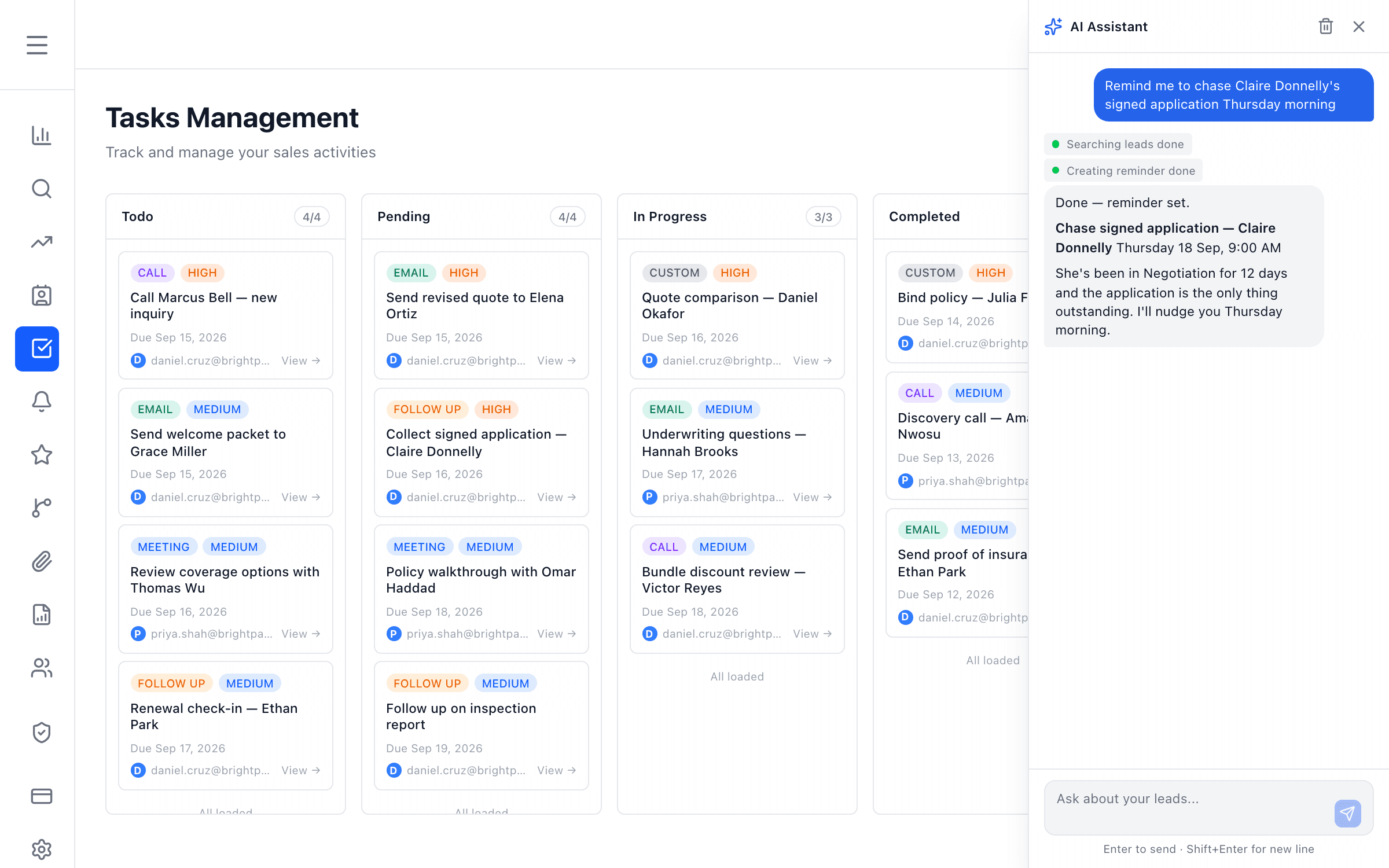Click the 'Bind policy — Julia F' card title
This screenshot has height=868, width=1389.
(x=963, y=297)
